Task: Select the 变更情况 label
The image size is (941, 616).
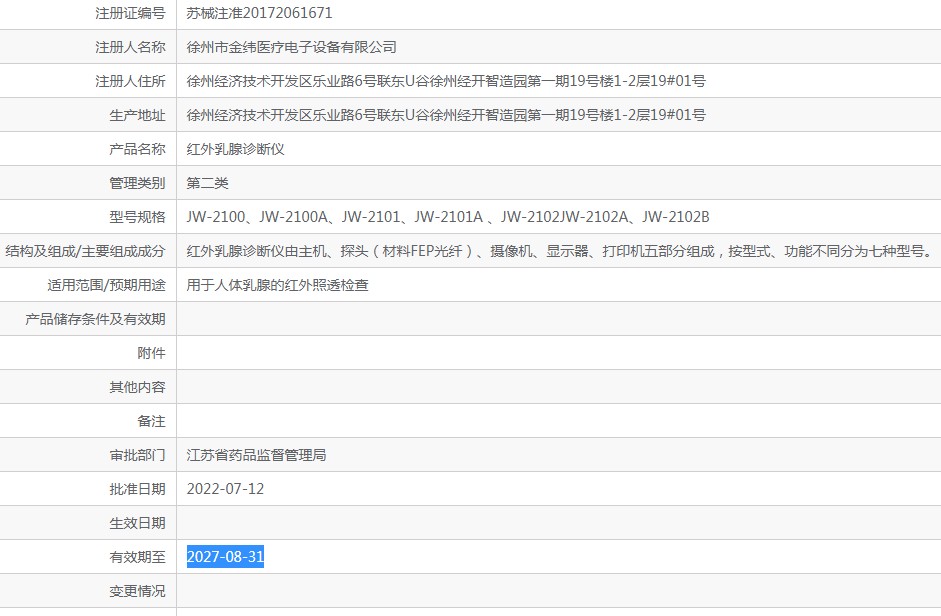Action: tap(137, 591)
